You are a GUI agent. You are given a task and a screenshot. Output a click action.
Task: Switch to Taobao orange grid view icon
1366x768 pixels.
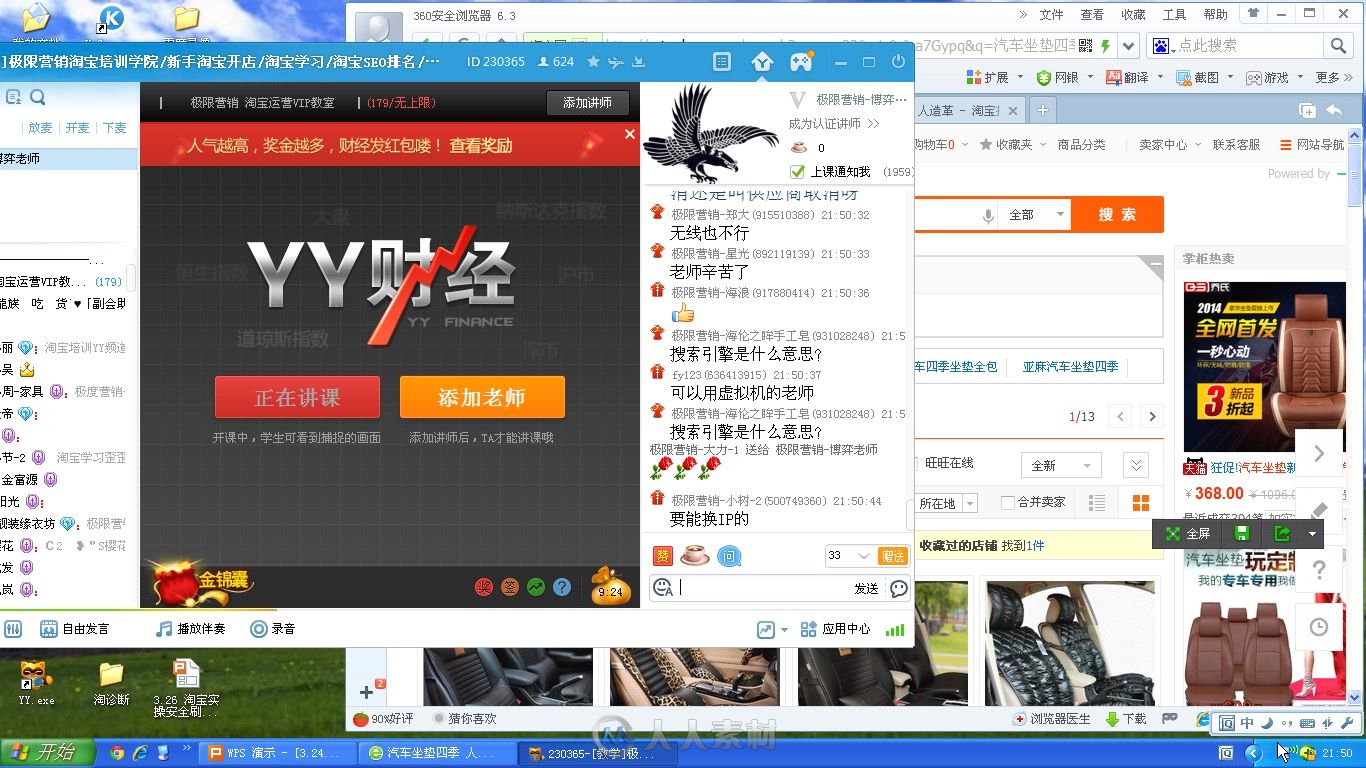(x=1140, y=503)
